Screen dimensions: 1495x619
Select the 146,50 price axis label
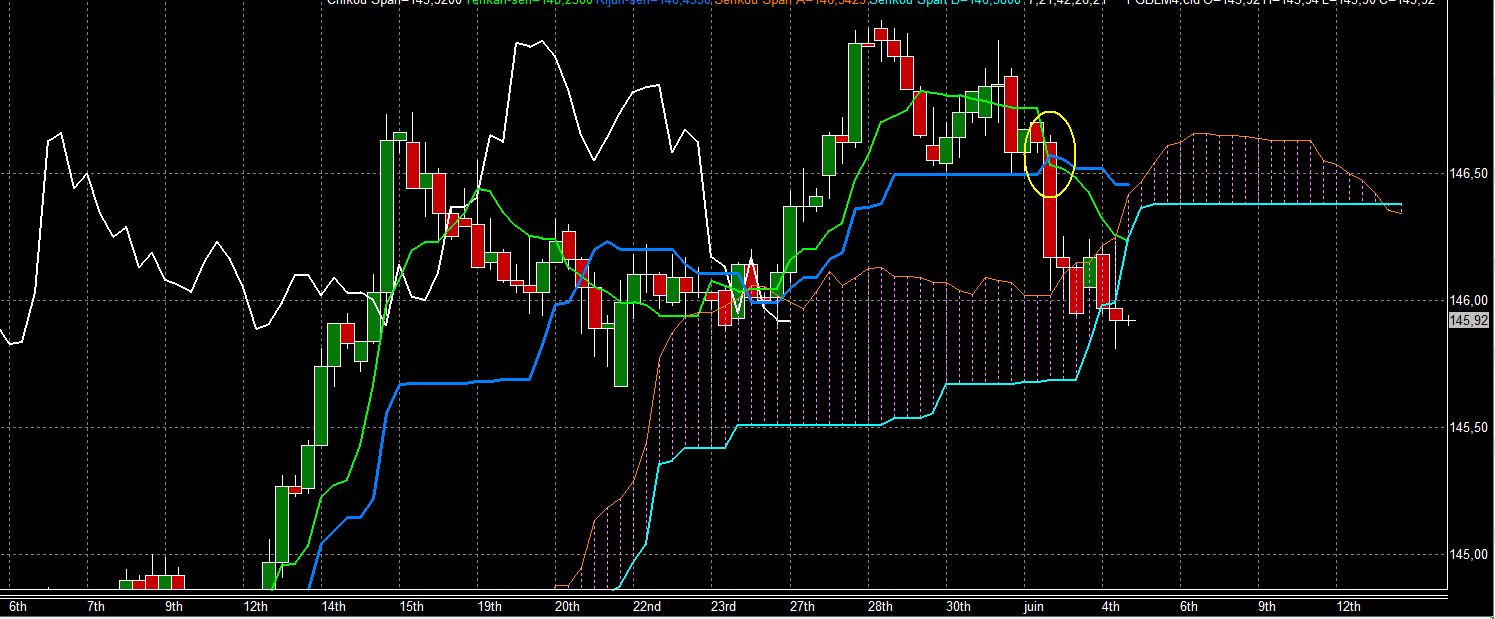pos(1468,173)
